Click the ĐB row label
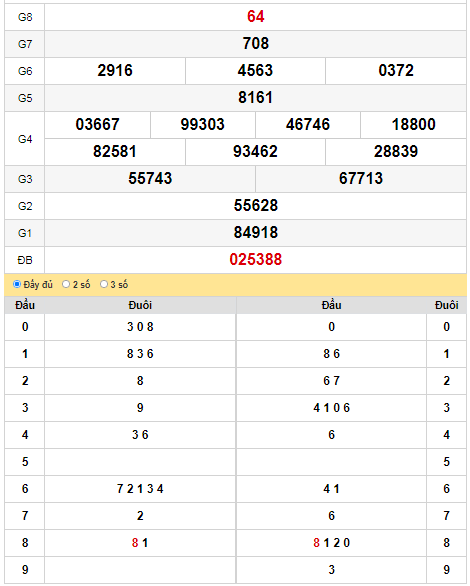The image size is (470, 586). (25, 260)
